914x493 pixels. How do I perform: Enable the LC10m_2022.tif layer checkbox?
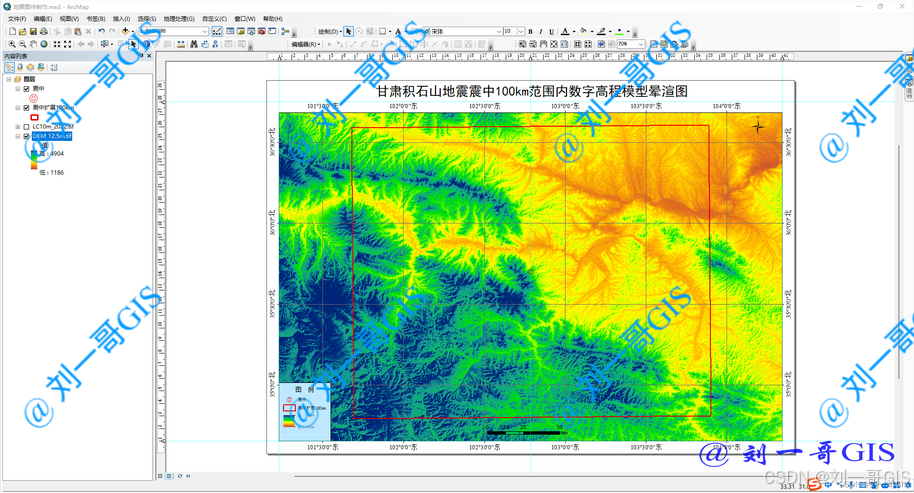26,127
